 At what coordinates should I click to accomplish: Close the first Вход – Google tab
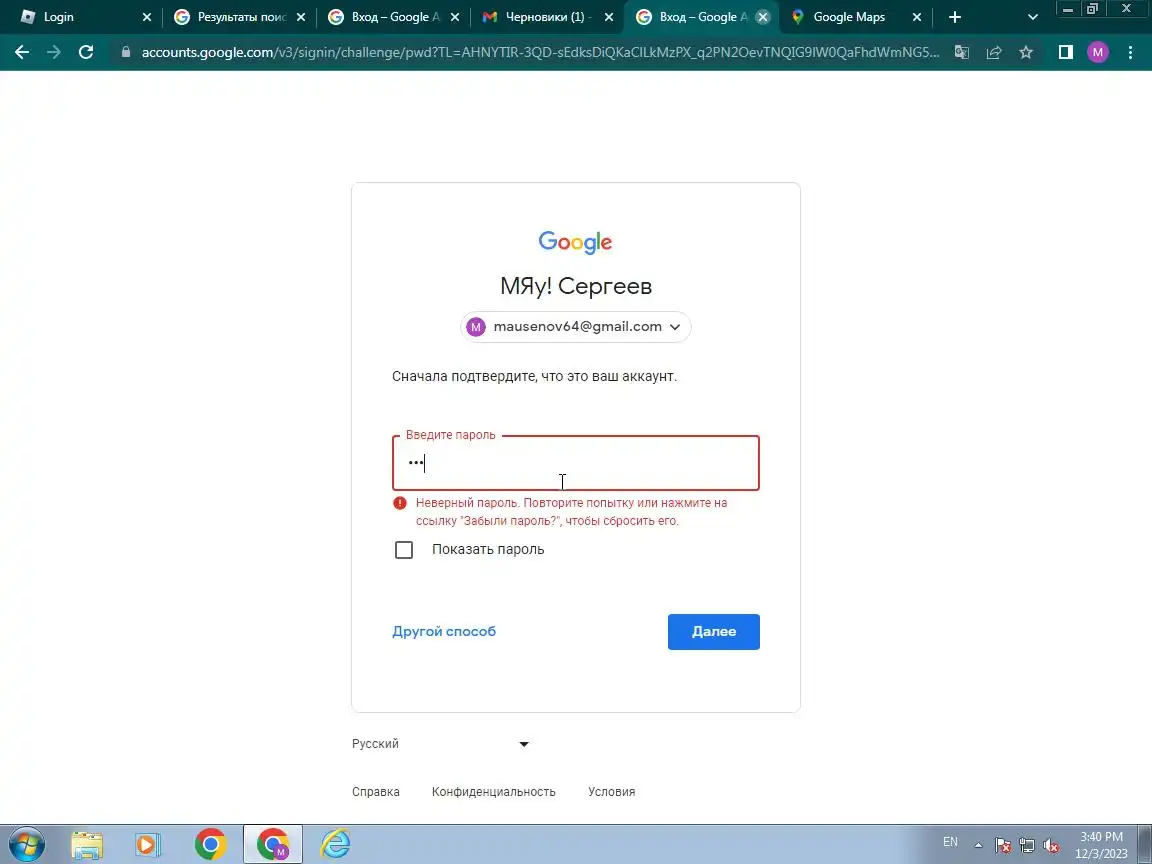(x=455, y=17)
